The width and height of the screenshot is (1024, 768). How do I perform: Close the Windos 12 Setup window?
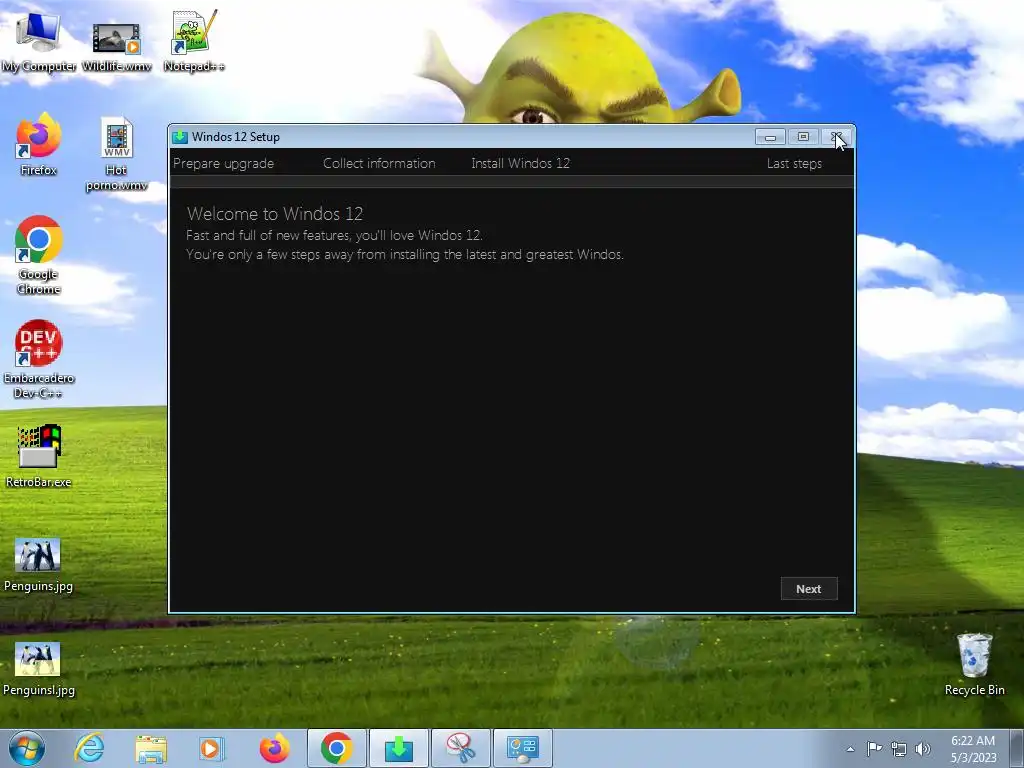(x=836, y=136)
